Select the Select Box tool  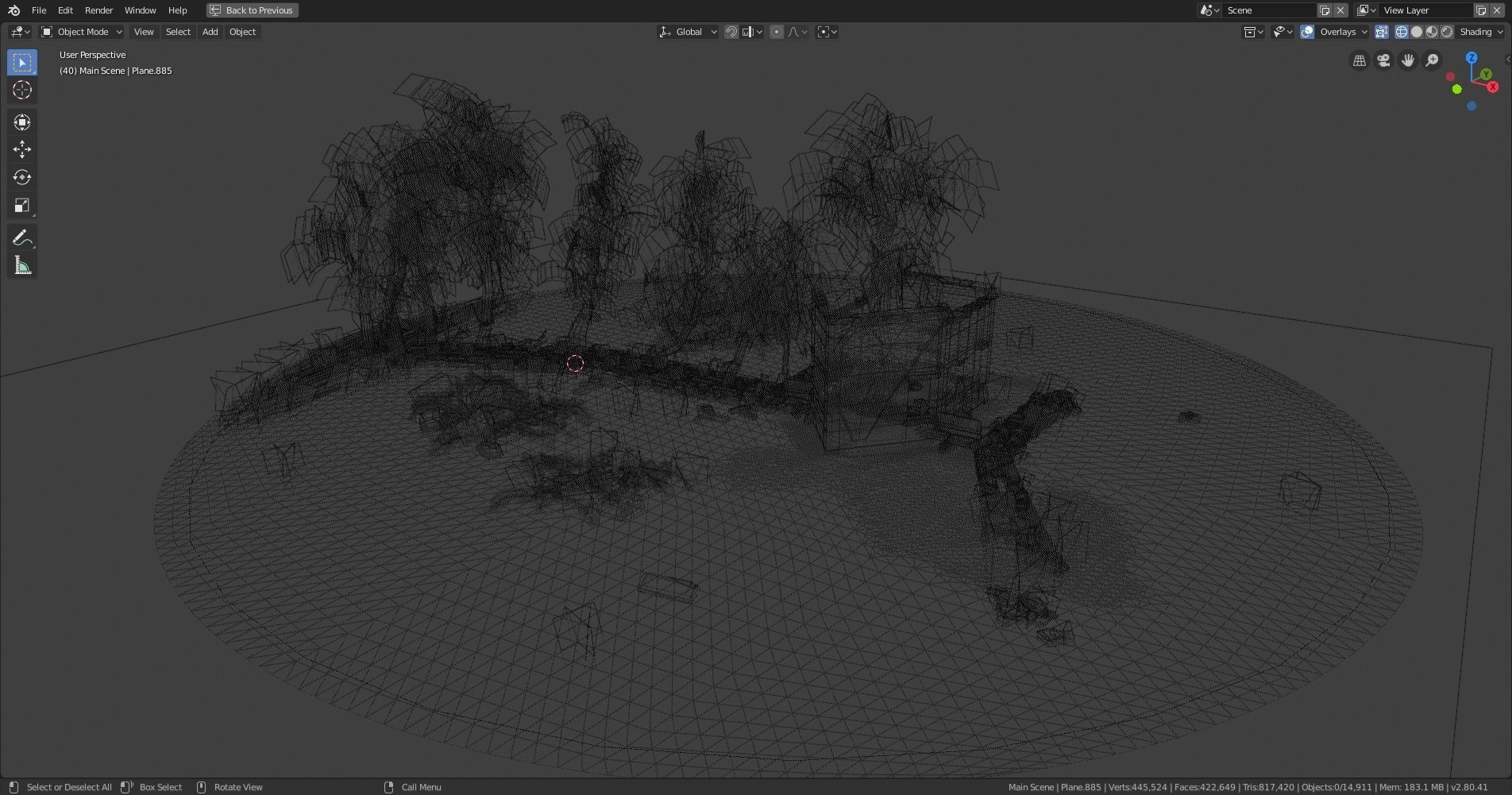click(22, 63)
